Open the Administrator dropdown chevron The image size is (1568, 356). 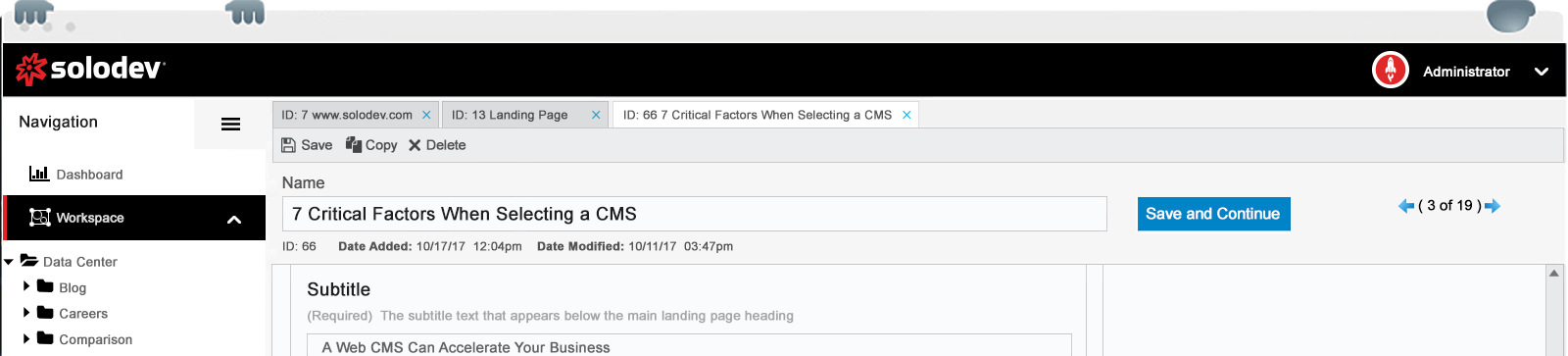pos(1541,72)
